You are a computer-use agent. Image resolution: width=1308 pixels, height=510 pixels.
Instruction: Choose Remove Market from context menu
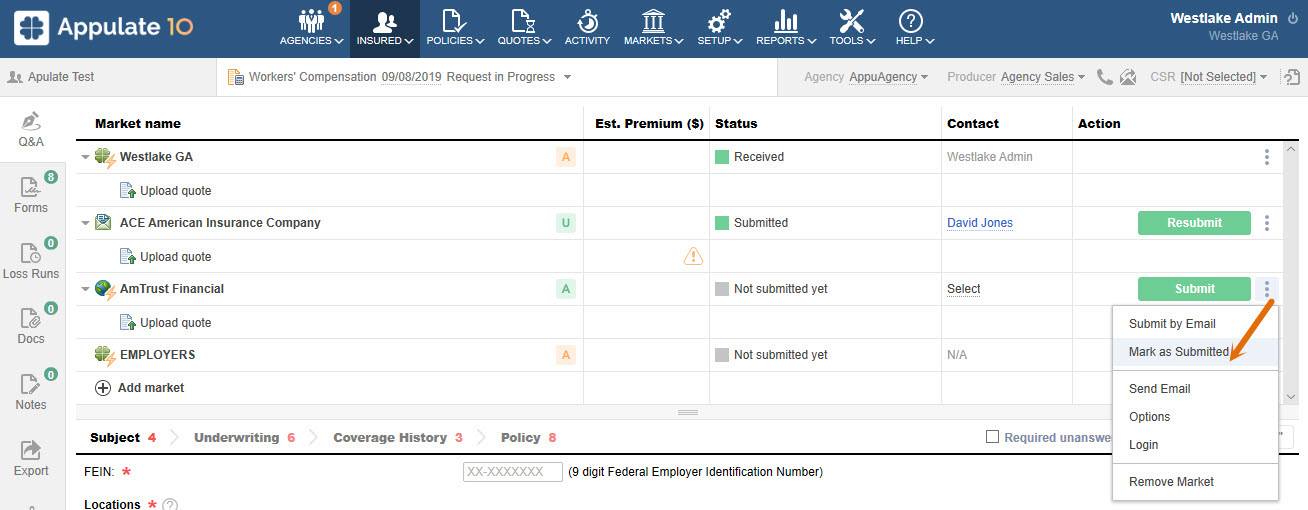click(1195, 482)
